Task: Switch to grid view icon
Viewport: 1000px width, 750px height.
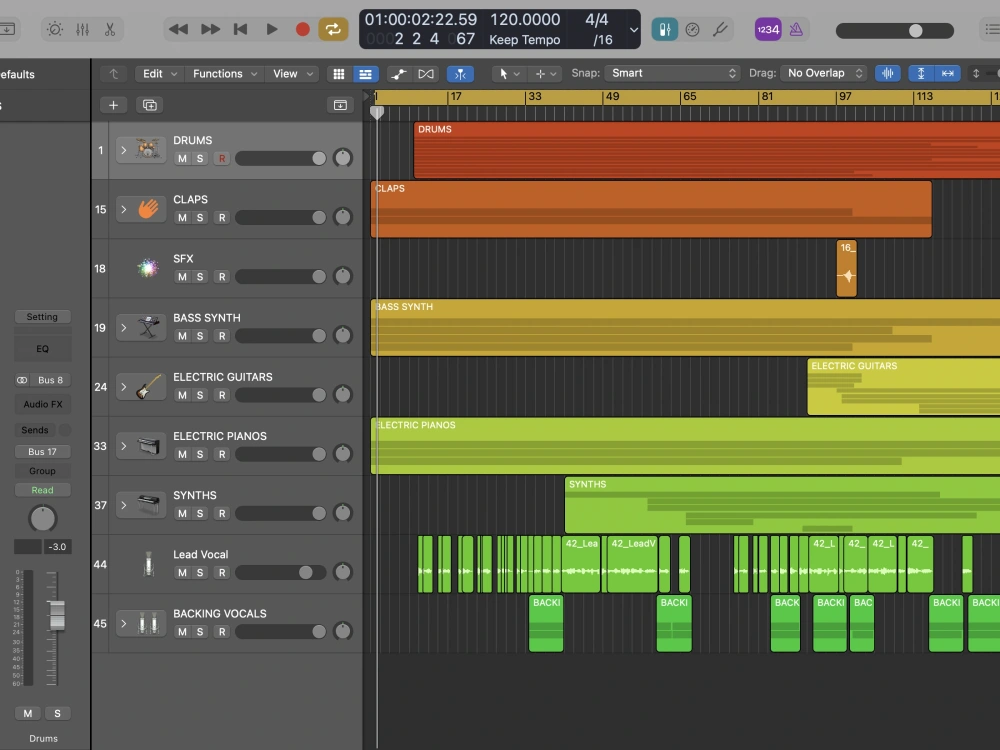Action: point(339,74)
